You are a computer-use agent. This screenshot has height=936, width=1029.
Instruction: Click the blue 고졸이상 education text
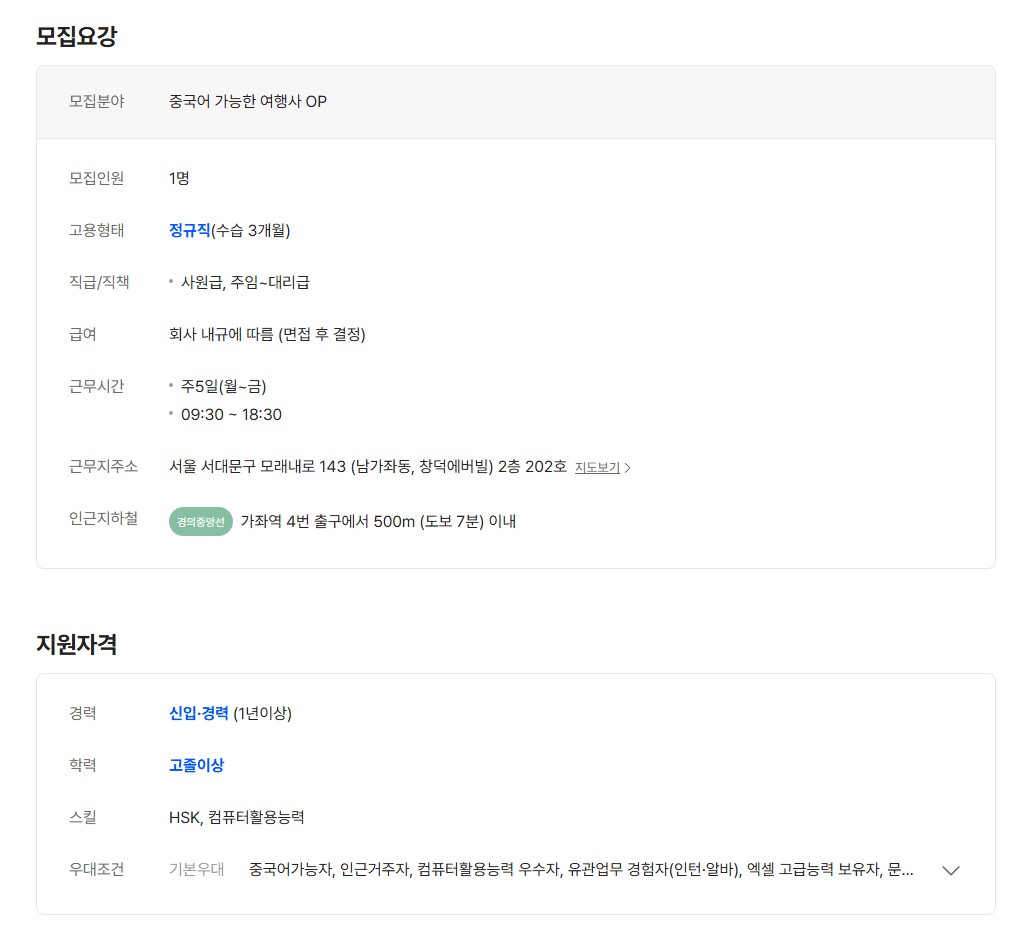coord(196,765)
